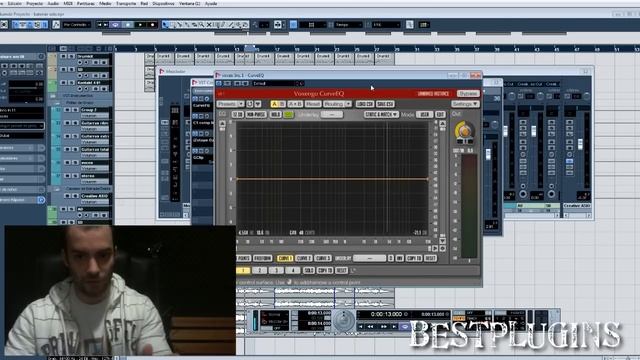Open the Edición menu
This screenshot has height=360, width=640.
coord(15,3)
